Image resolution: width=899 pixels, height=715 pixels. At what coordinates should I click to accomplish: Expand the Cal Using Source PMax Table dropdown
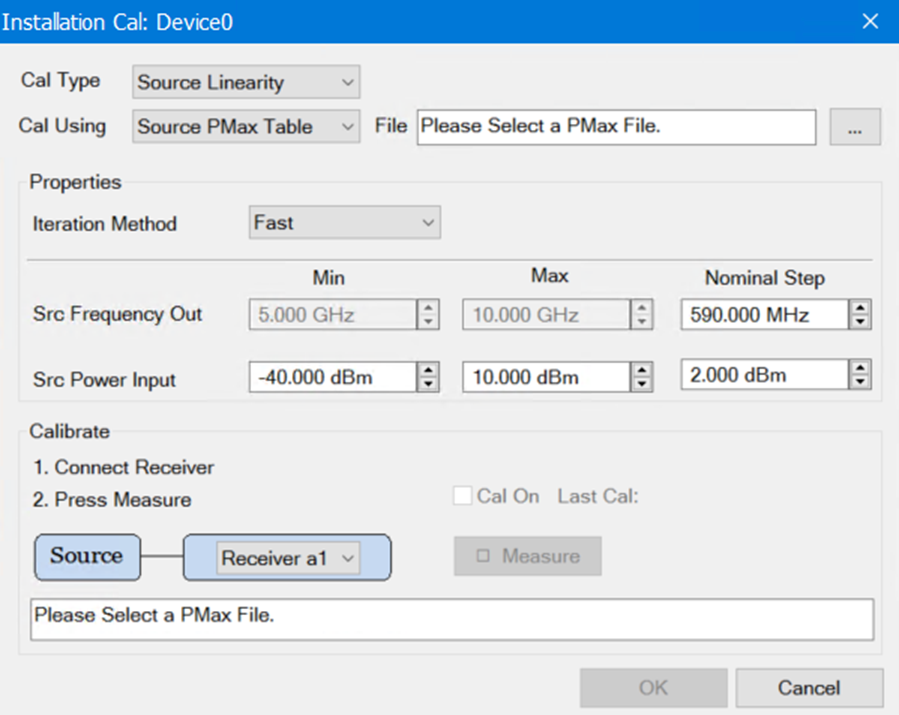[246, 127]
